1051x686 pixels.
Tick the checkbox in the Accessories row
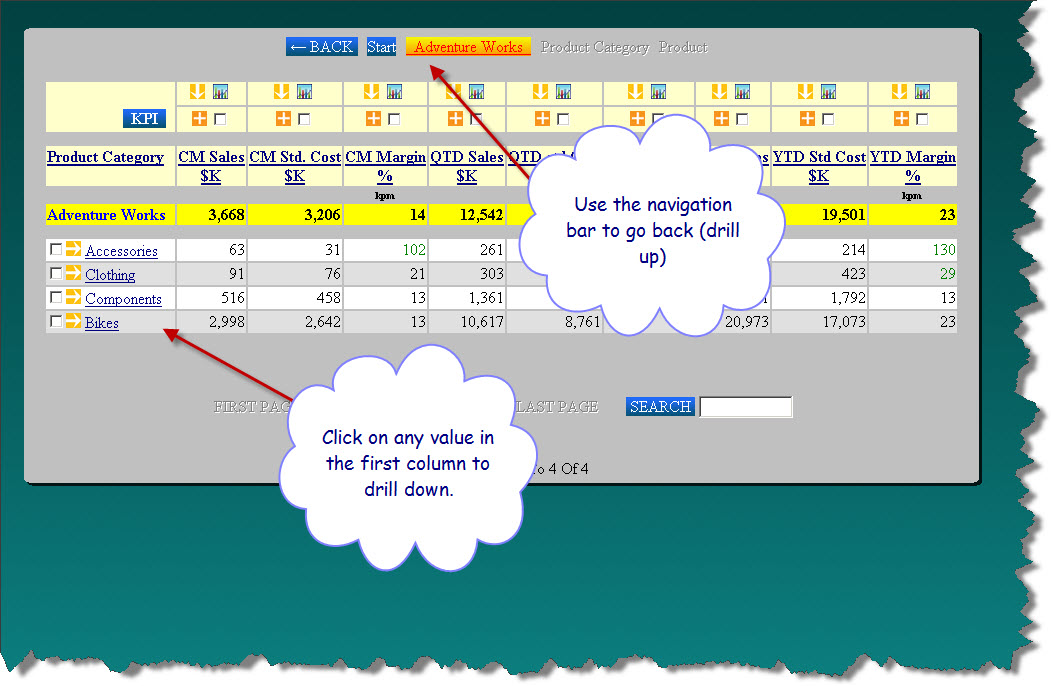pyautogui.click(x=56, y=249)
